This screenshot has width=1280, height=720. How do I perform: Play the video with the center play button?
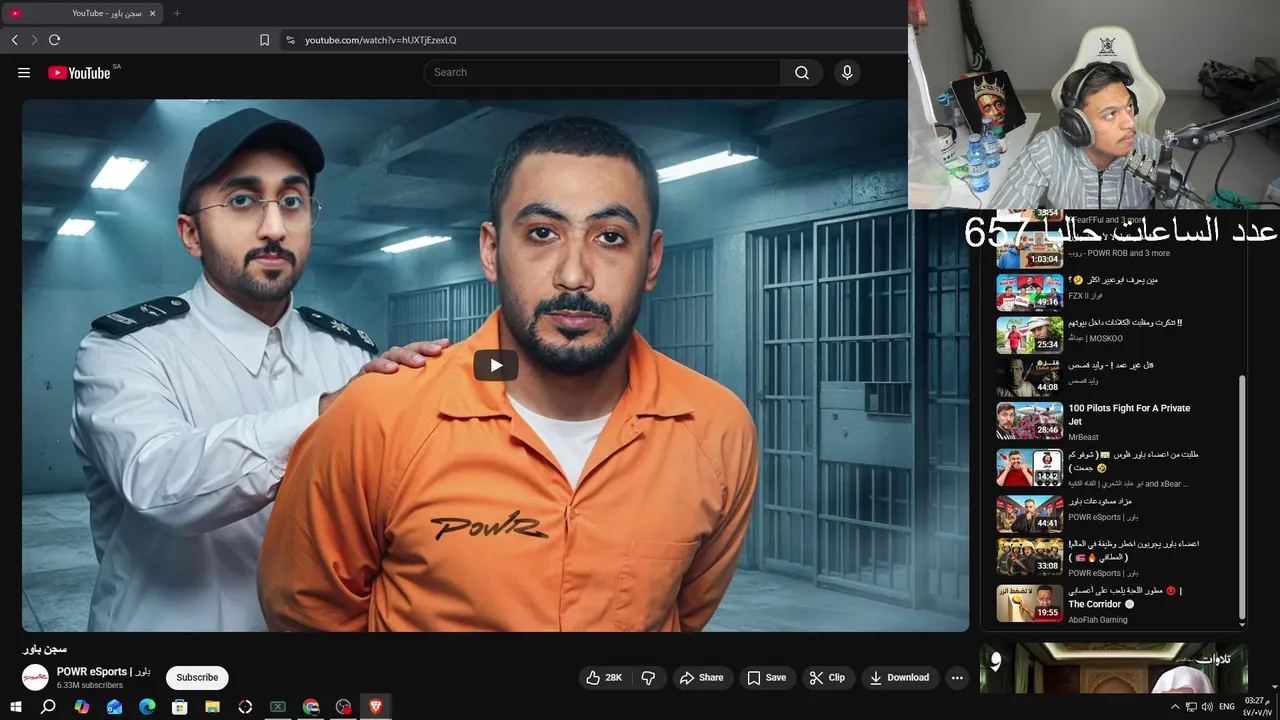(495, 365)
